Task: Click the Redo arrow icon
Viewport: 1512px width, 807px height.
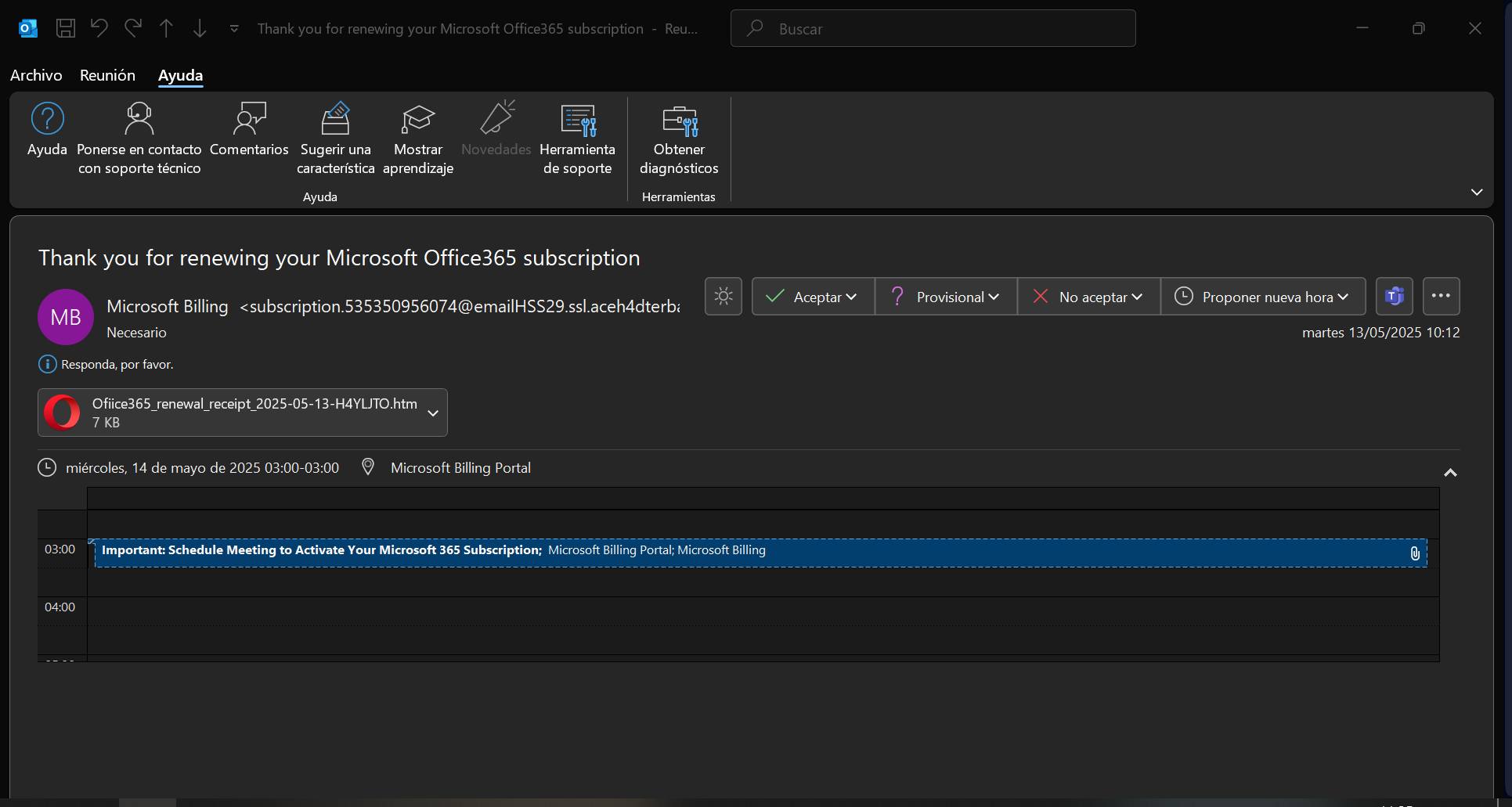Action: 133,28
